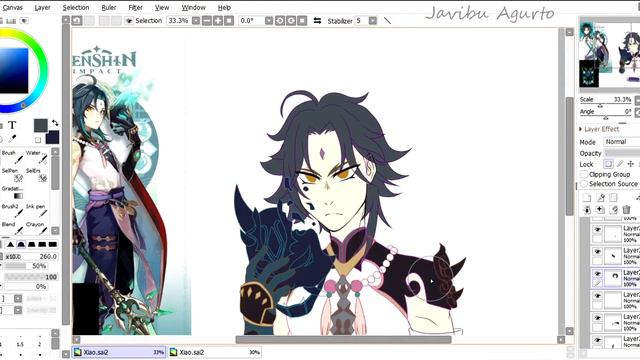Switch to the Xiao.sai2 tab at 30%
Image resolution: width=640 pixels, height=360 pixels.
215,352
